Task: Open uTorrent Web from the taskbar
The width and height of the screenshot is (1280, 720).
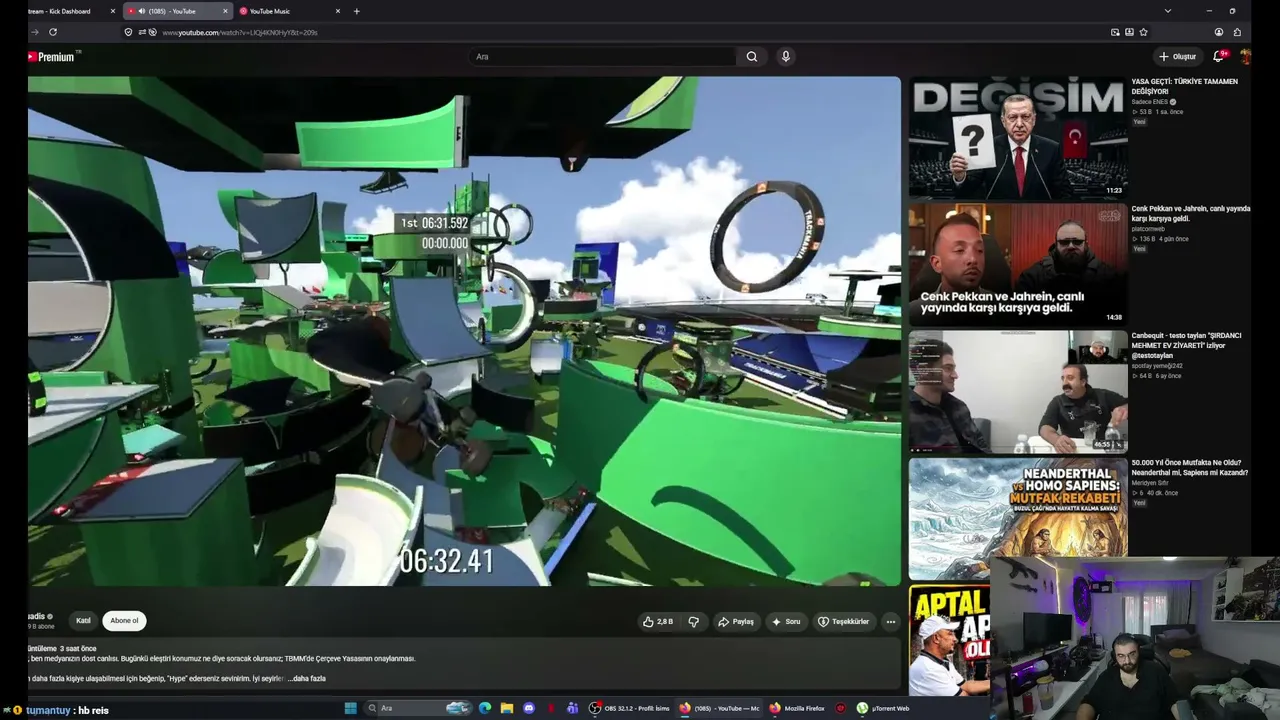Action: pos(883,708)
